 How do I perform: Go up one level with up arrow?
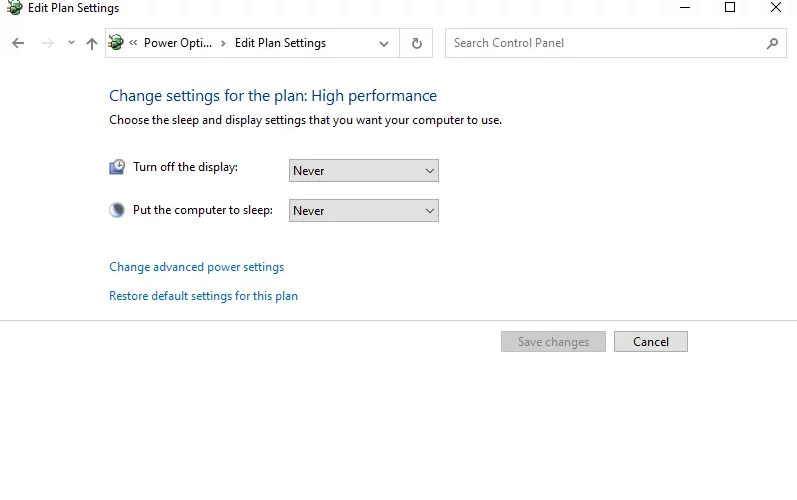[x=91, y=43]
